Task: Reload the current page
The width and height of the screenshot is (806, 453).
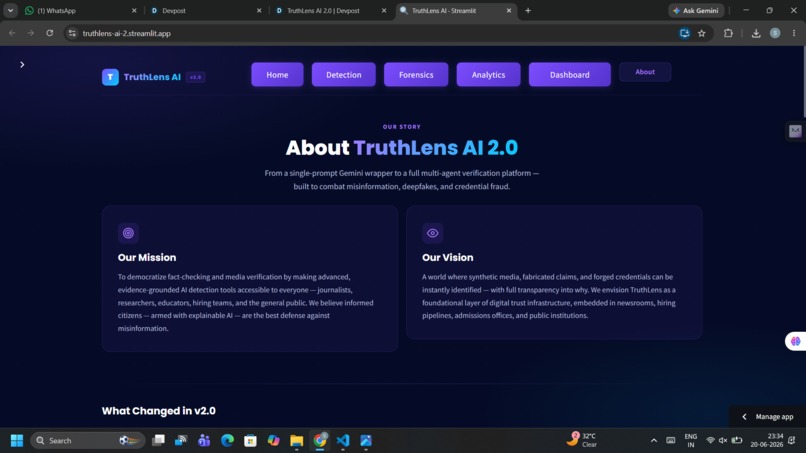Action: [49, 33]
